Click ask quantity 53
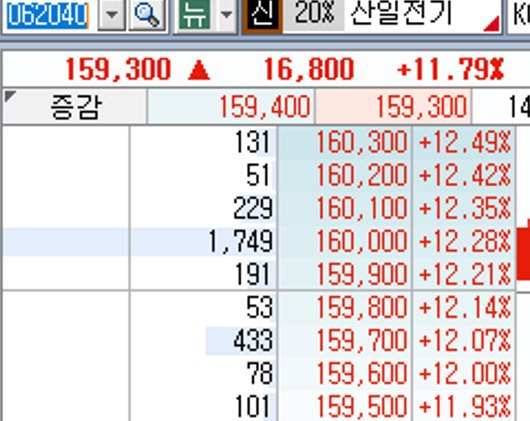The height and width of the screenshot is (421, 530). (x=259, y=307)
